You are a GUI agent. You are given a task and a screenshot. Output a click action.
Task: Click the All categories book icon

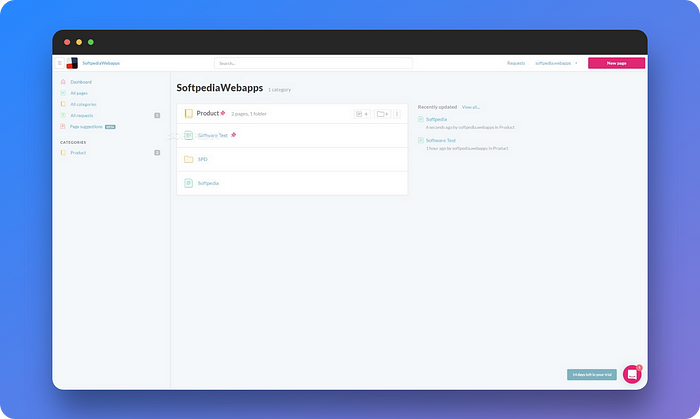(63, 104)
